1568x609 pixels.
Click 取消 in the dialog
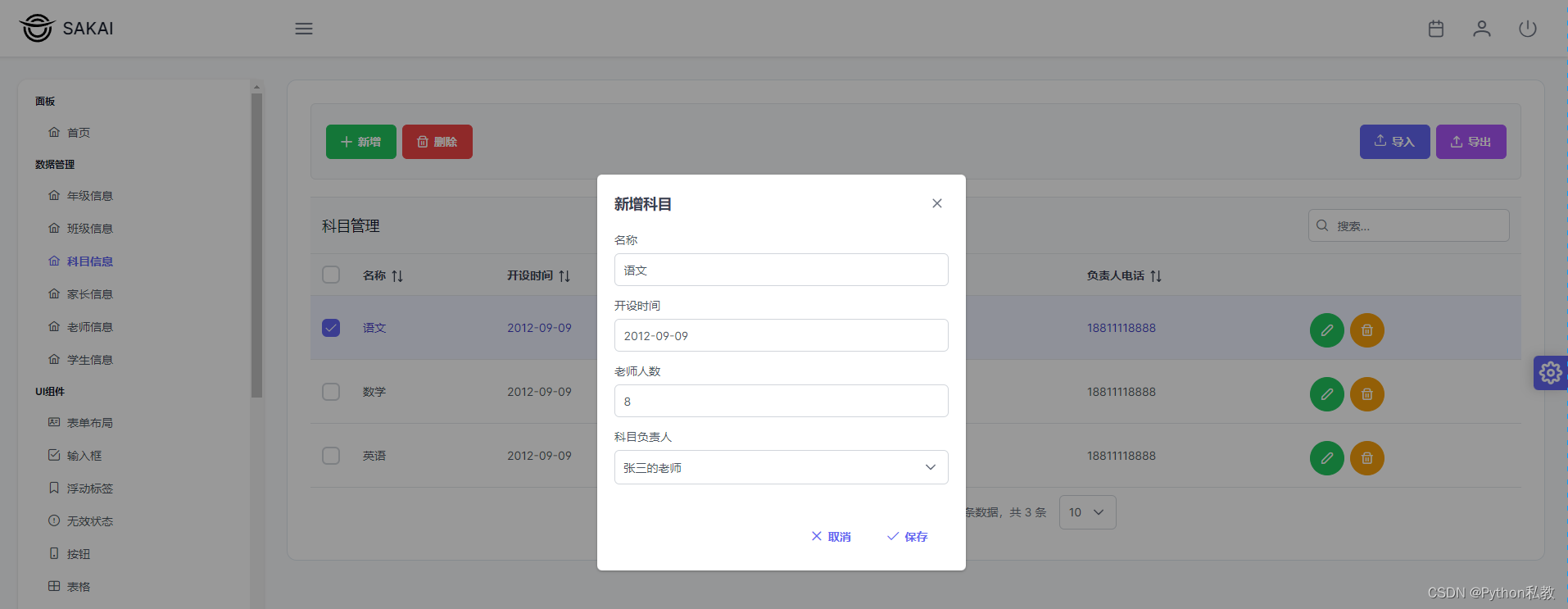[831, 537]
